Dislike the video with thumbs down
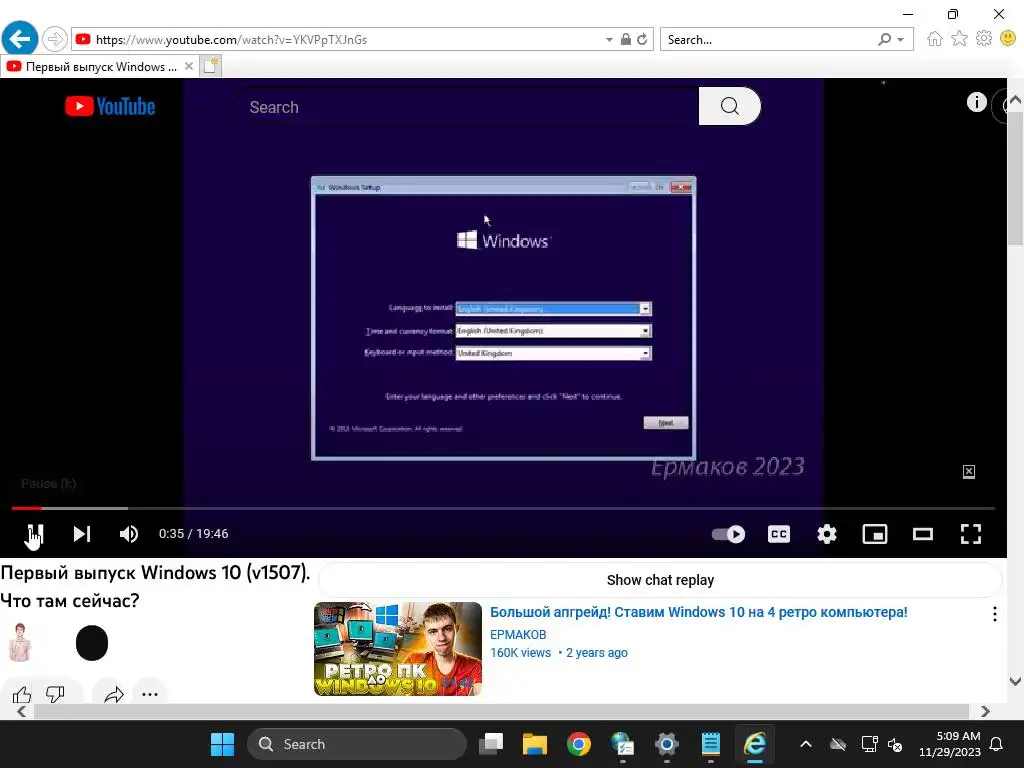 [x=56, y=694]
